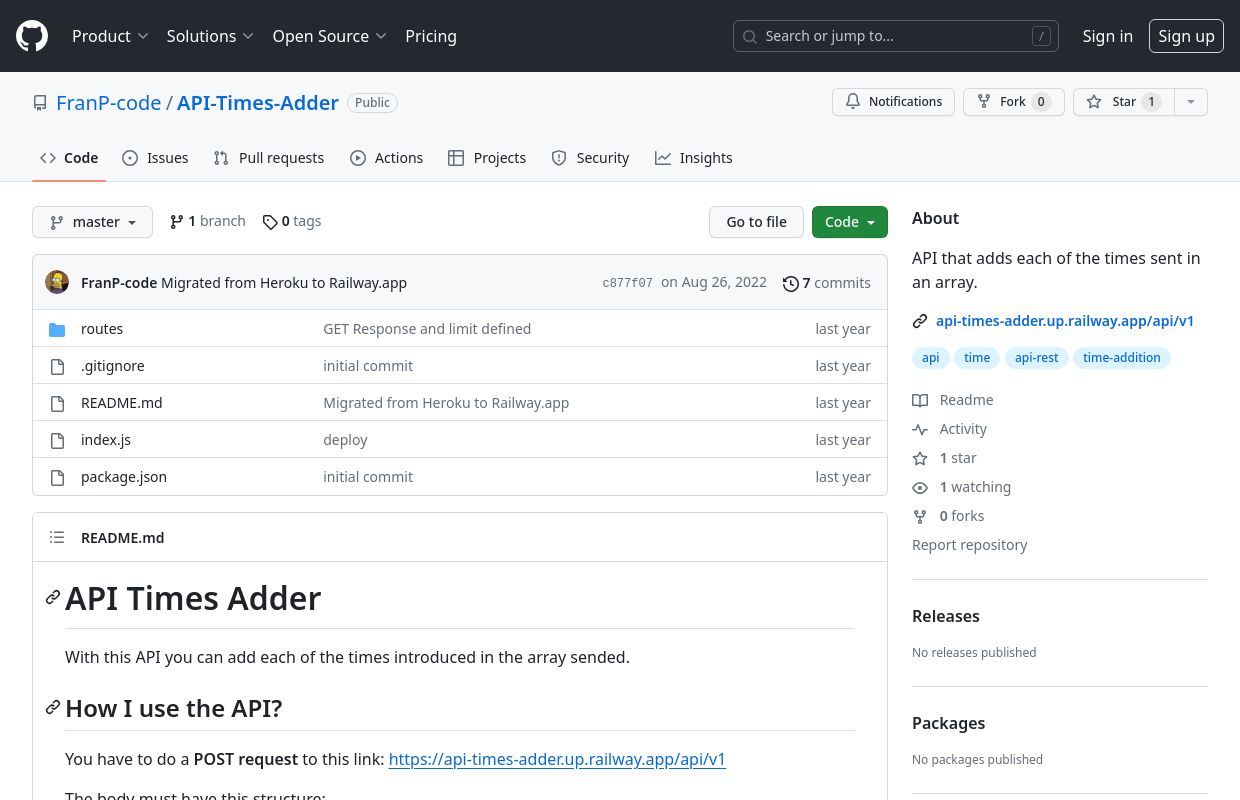The height and width of the screenshot is (800, 1240).
Task: View the Security tab
Action: tap(590, 158)
